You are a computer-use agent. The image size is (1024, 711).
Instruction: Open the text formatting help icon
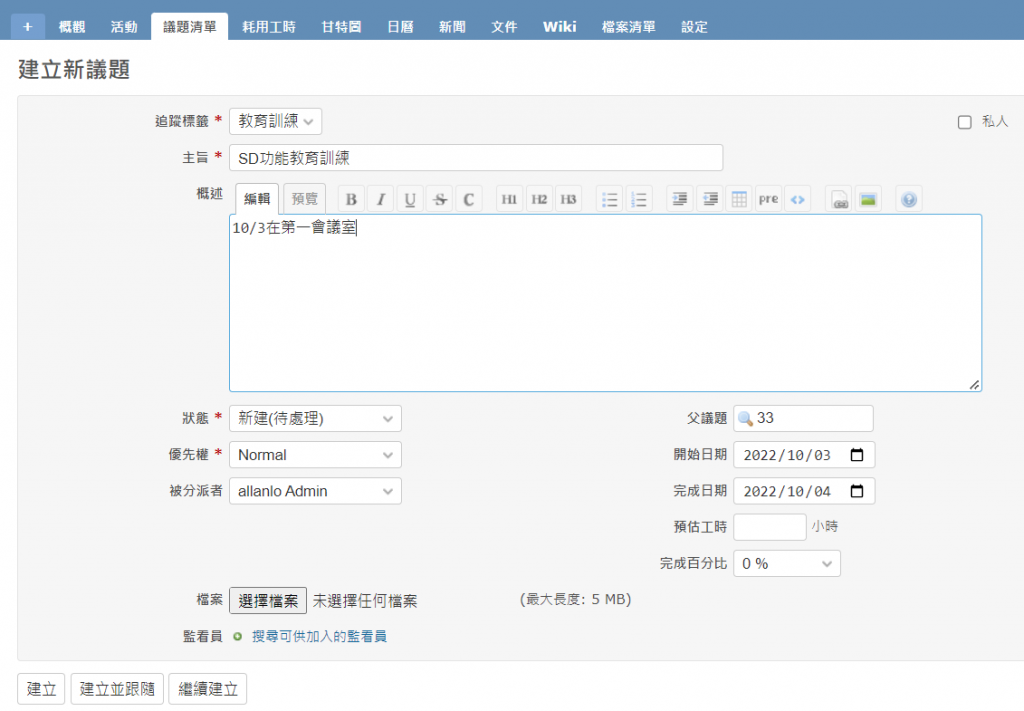point(908,199)
